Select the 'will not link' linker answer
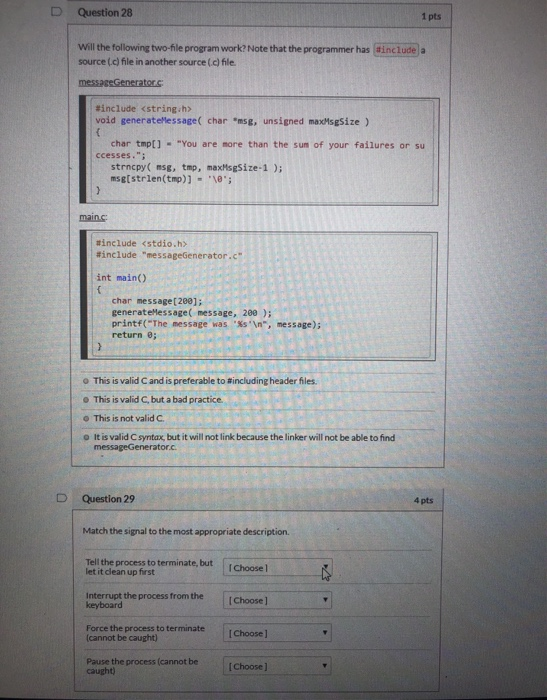The height and width of the screenshot is (700, 547). coord(86,438)
